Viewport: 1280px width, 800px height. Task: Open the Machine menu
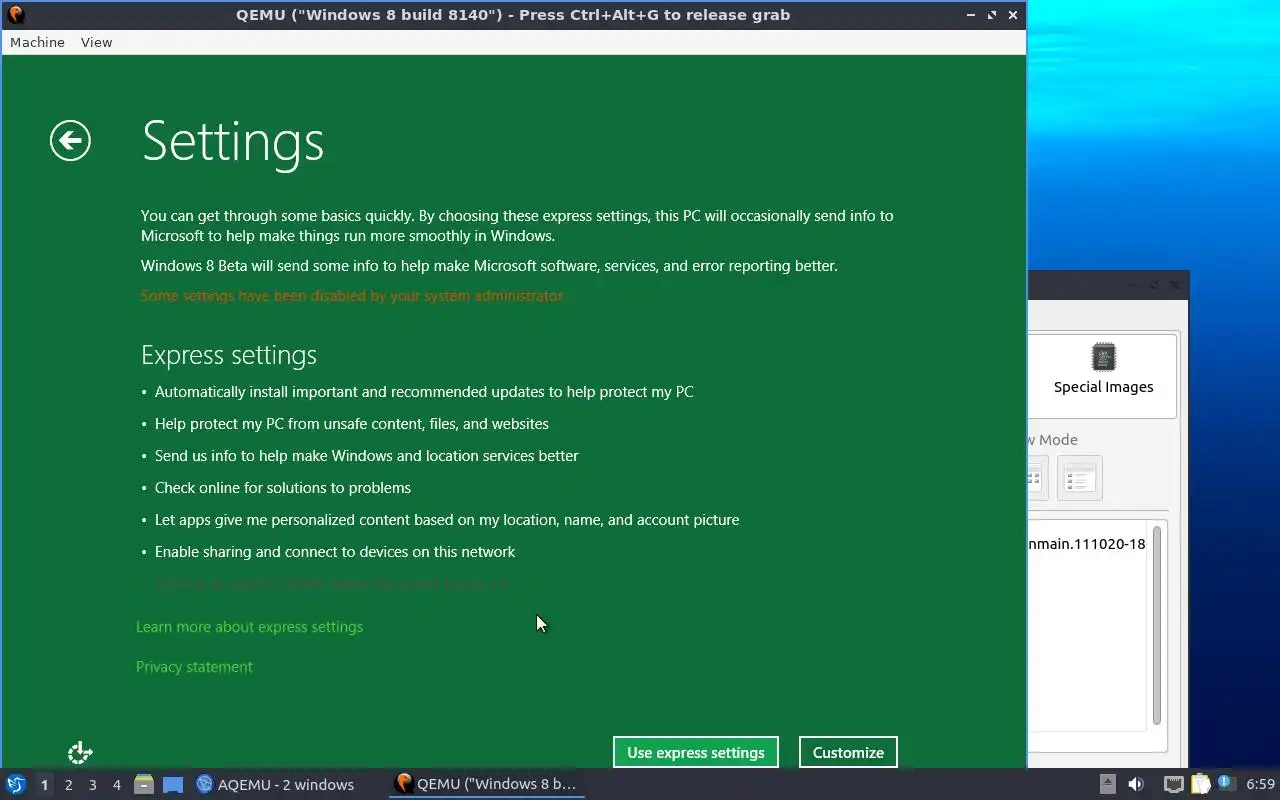(x=37, y=42)
